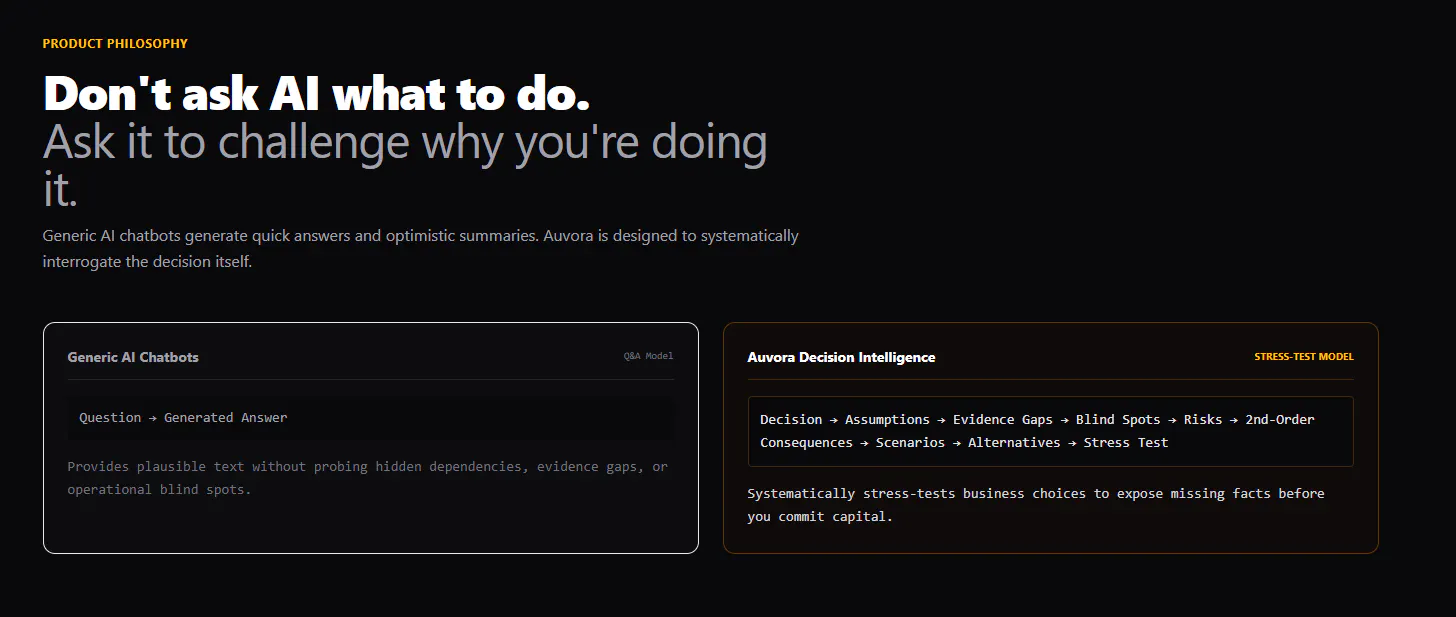1456x617 pixels.
Task: Click the text "Systematically stress-tests business choices"
Action: coord(1036,506)
